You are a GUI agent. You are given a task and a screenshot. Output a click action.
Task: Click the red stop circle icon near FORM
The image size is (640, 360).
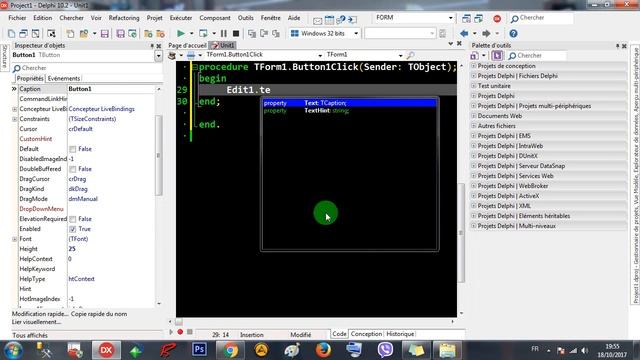pos(497,18)
